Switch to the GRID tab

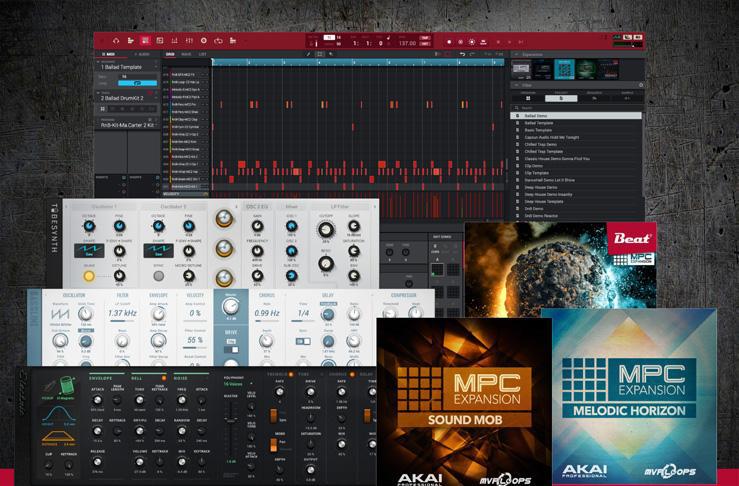[170, 54]
